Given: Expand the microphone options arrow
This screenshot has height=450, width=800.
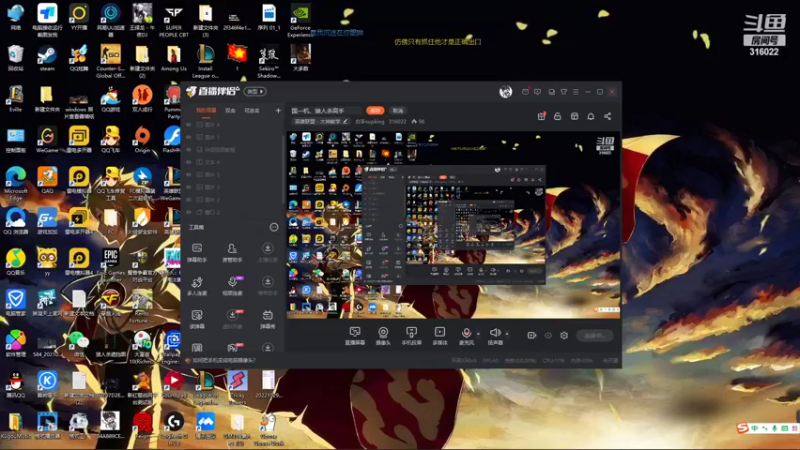Looking at the screenshot, I should (x=478, y=334).
